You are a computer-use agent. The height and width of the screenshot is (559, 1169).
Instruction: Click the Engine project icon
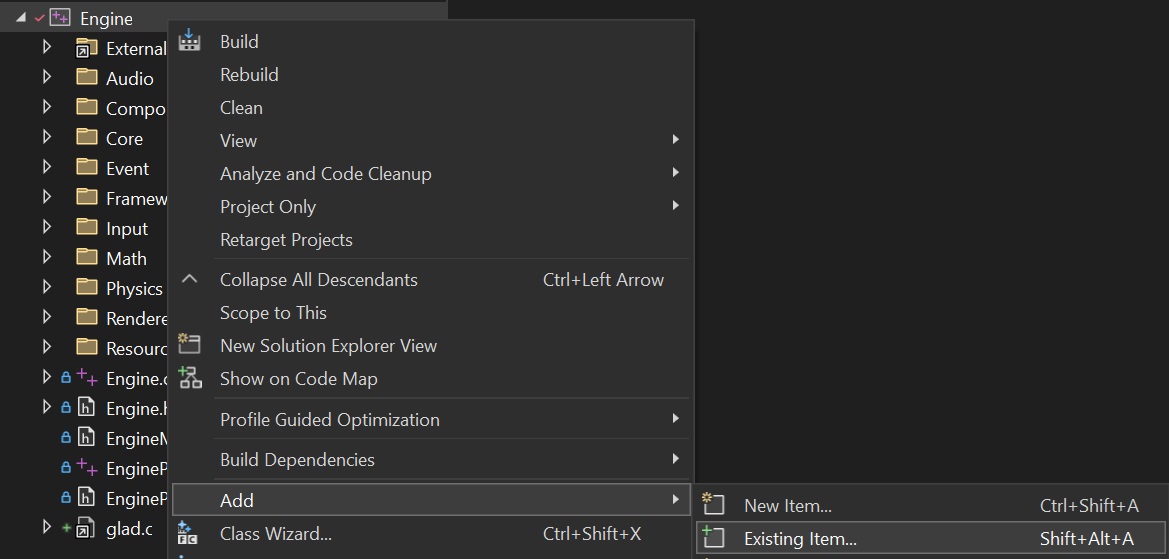tap(60, 18)
